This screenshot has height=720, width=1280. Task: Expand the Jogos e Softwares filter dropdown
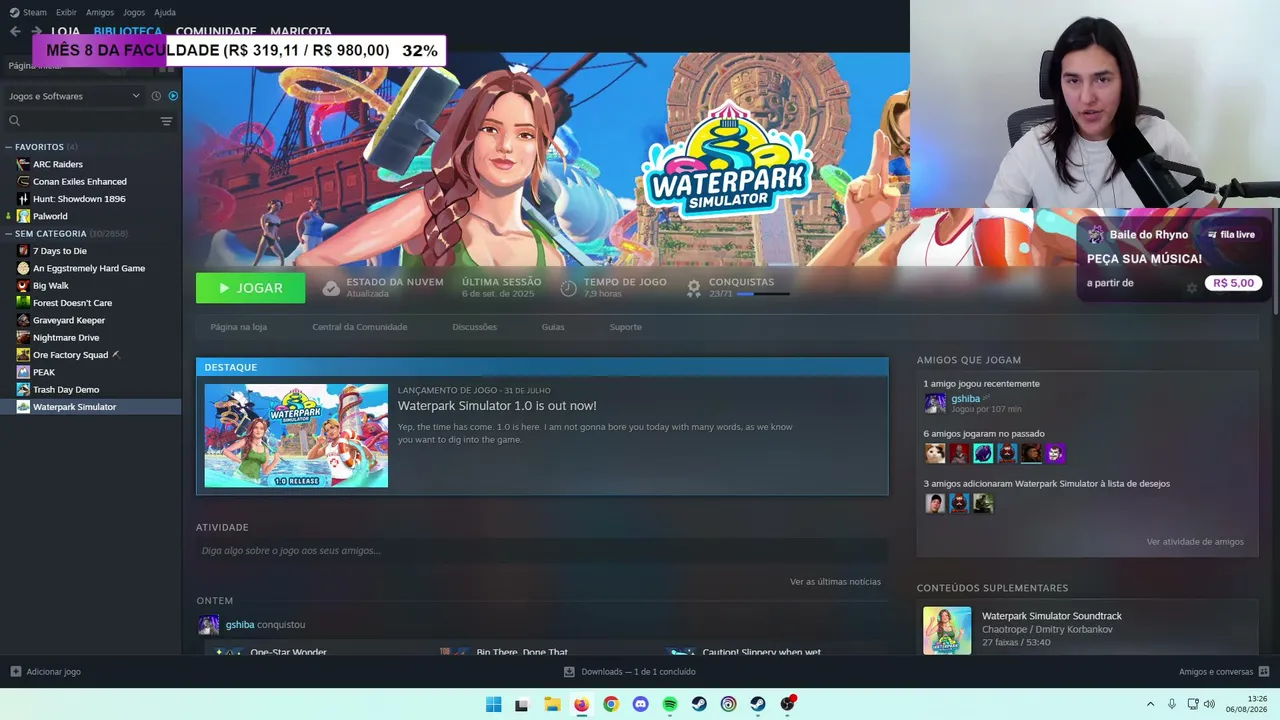(74, 96)
